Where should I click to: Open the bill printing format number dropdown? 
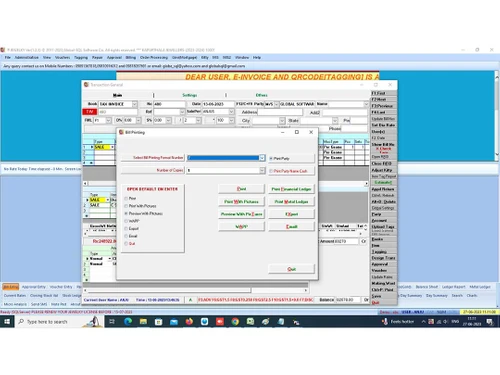262,158
